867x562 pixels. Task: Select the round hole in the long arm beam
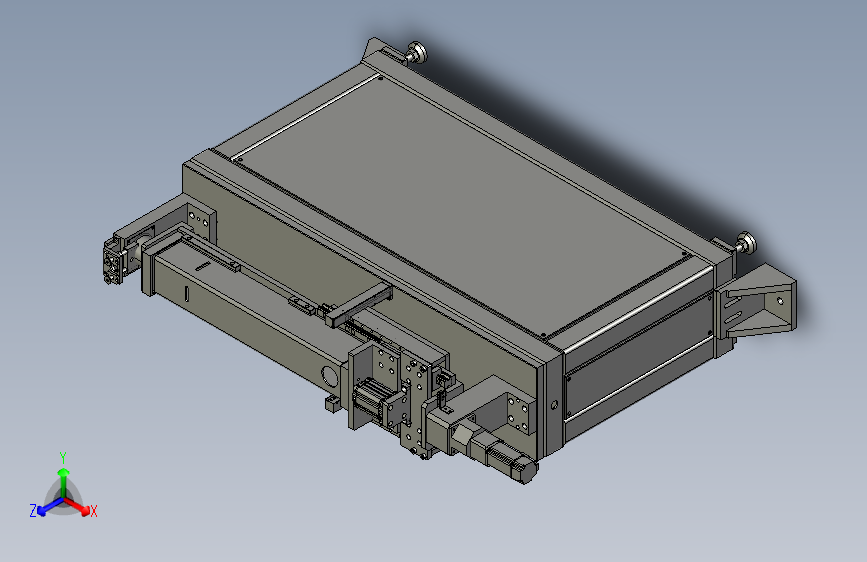(x=328, y=376)
